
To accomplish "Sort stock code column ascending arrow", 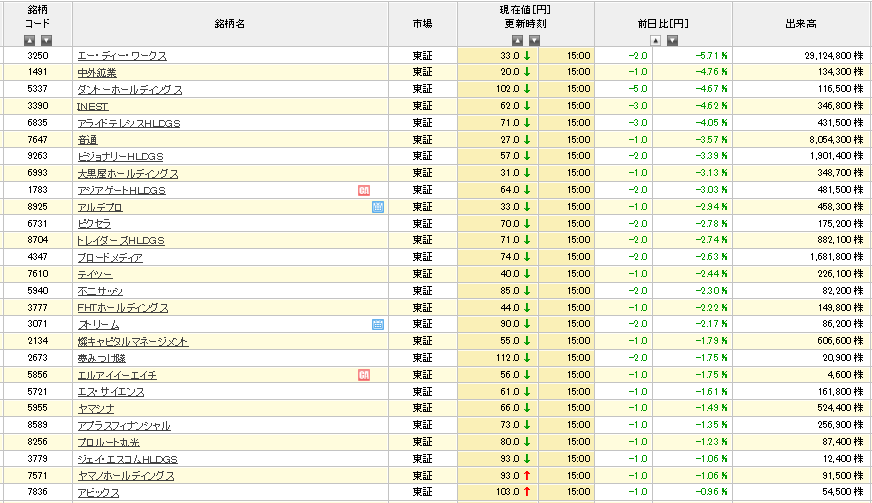I will coord(29,40).
